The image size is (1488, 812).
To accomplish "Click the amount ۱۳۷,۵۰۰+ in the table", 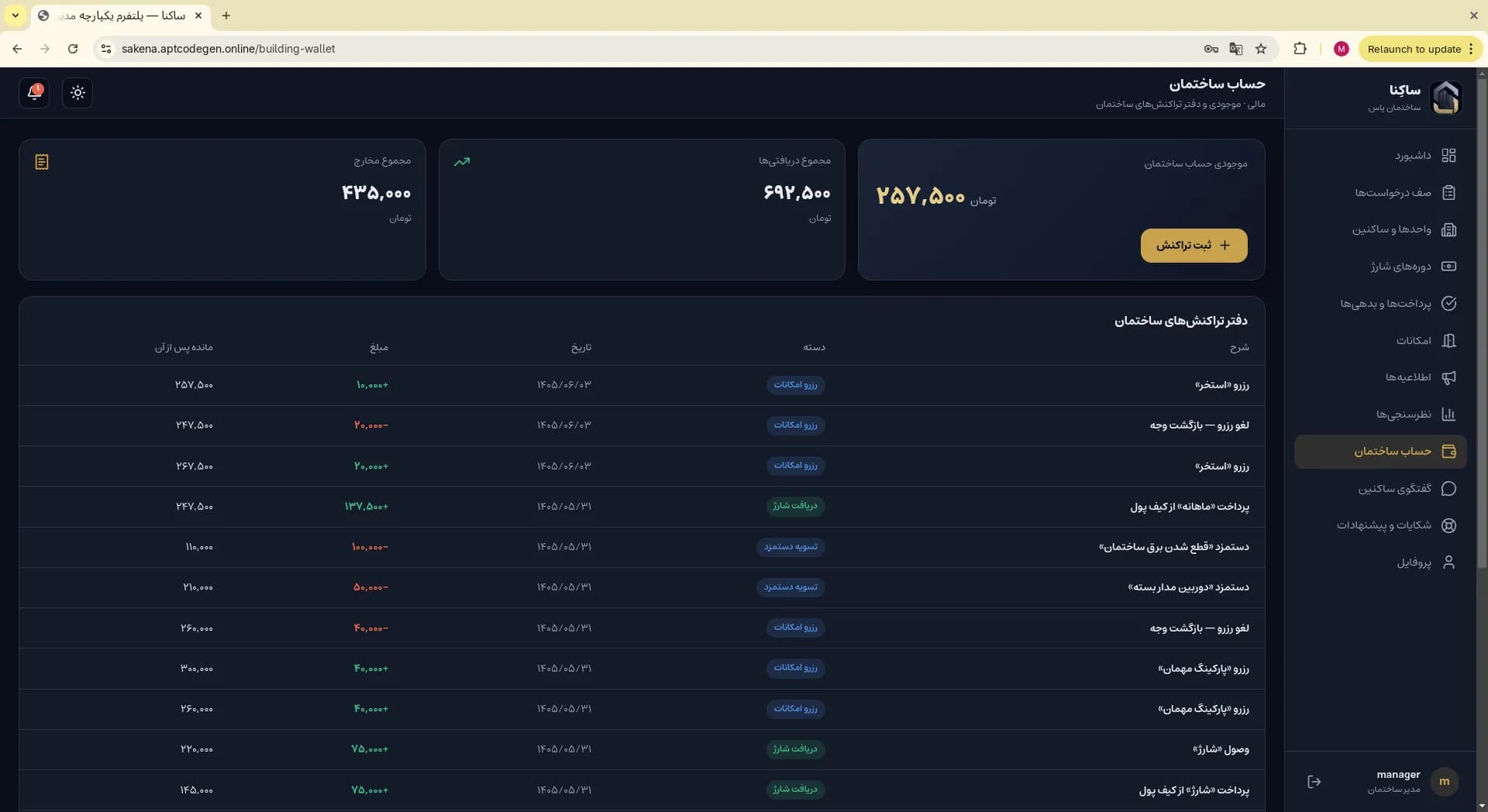I will [367, 507].
